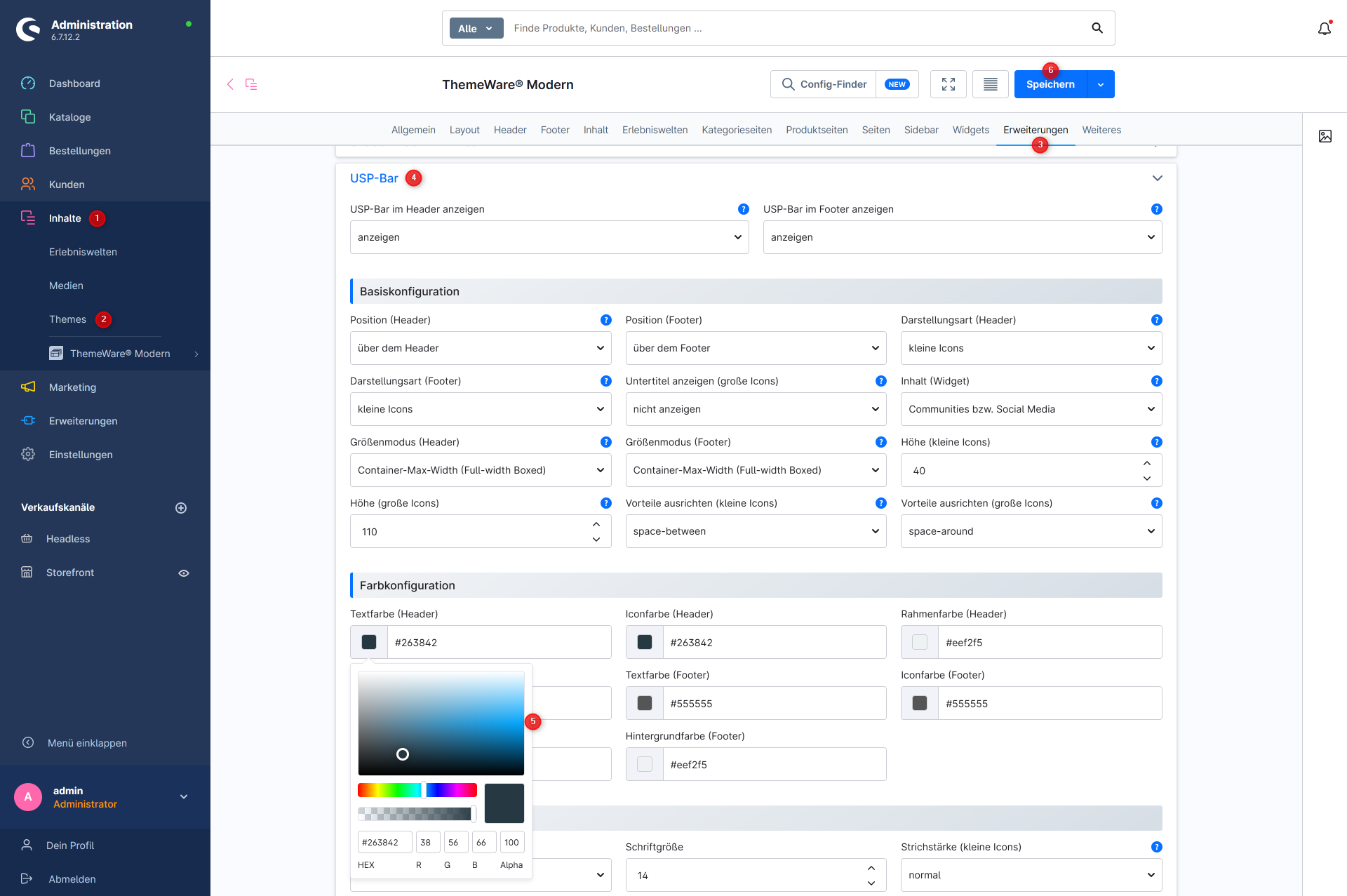Switch to the Allgemein tab
Viewport: 1347px width, 896px height.
click(x=413, y=130)
